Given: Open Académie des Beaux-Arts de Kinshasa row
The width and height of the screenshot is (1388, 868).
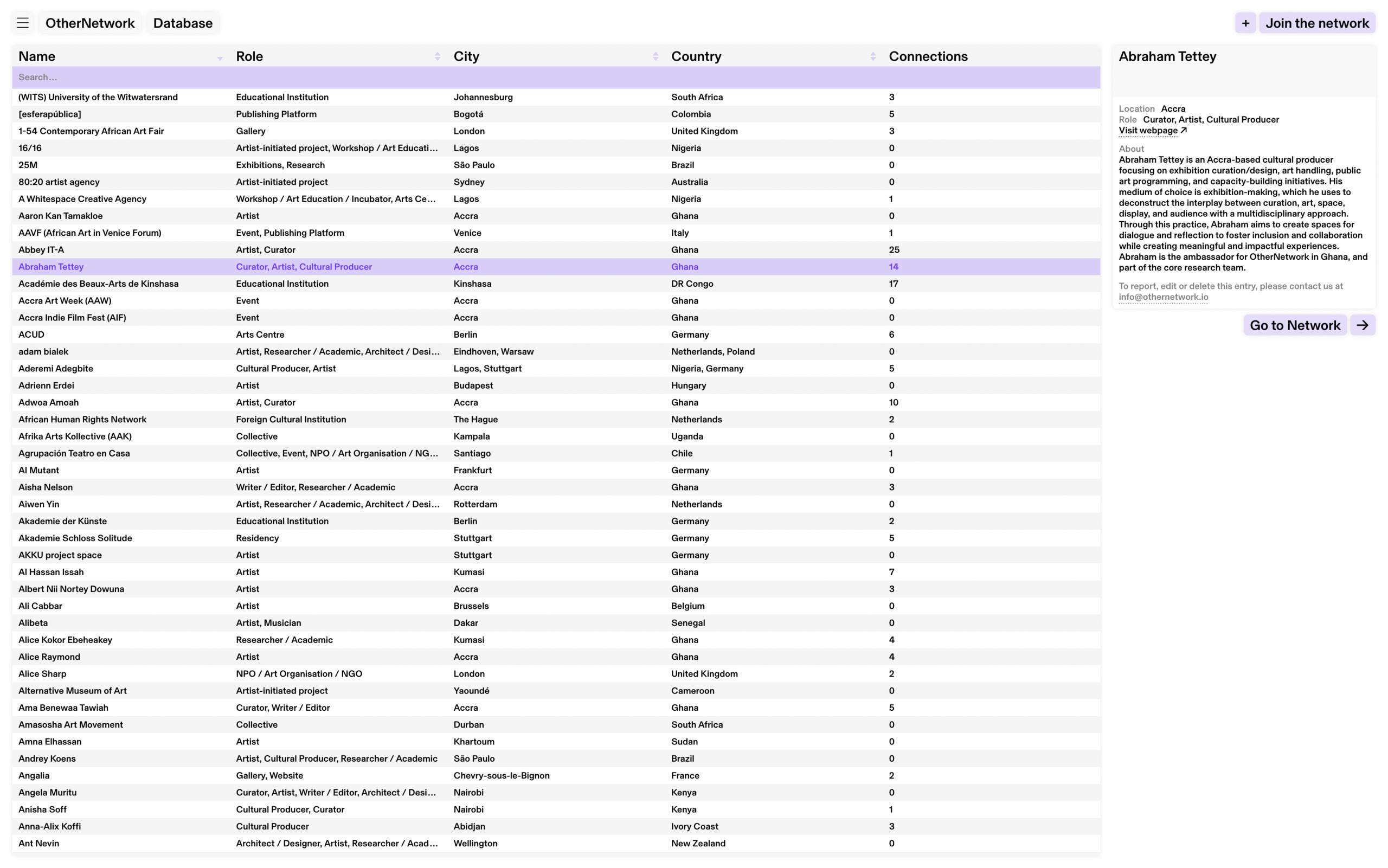Looking at the screenshot, I should point(98,284).
